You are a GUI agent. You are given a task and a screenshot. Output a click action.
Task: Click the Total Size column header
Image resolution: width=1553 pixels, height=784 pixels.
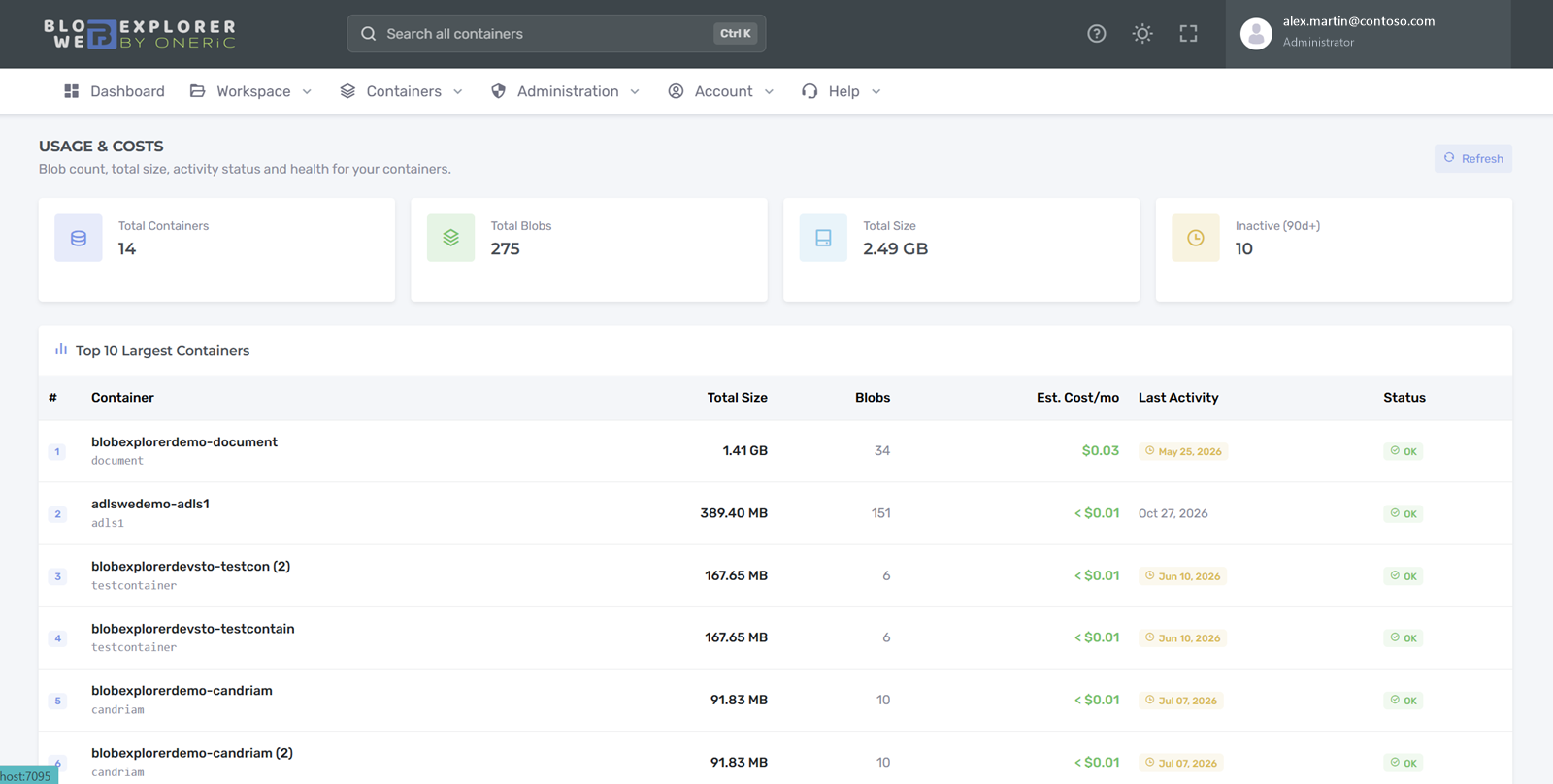[737, 398]
